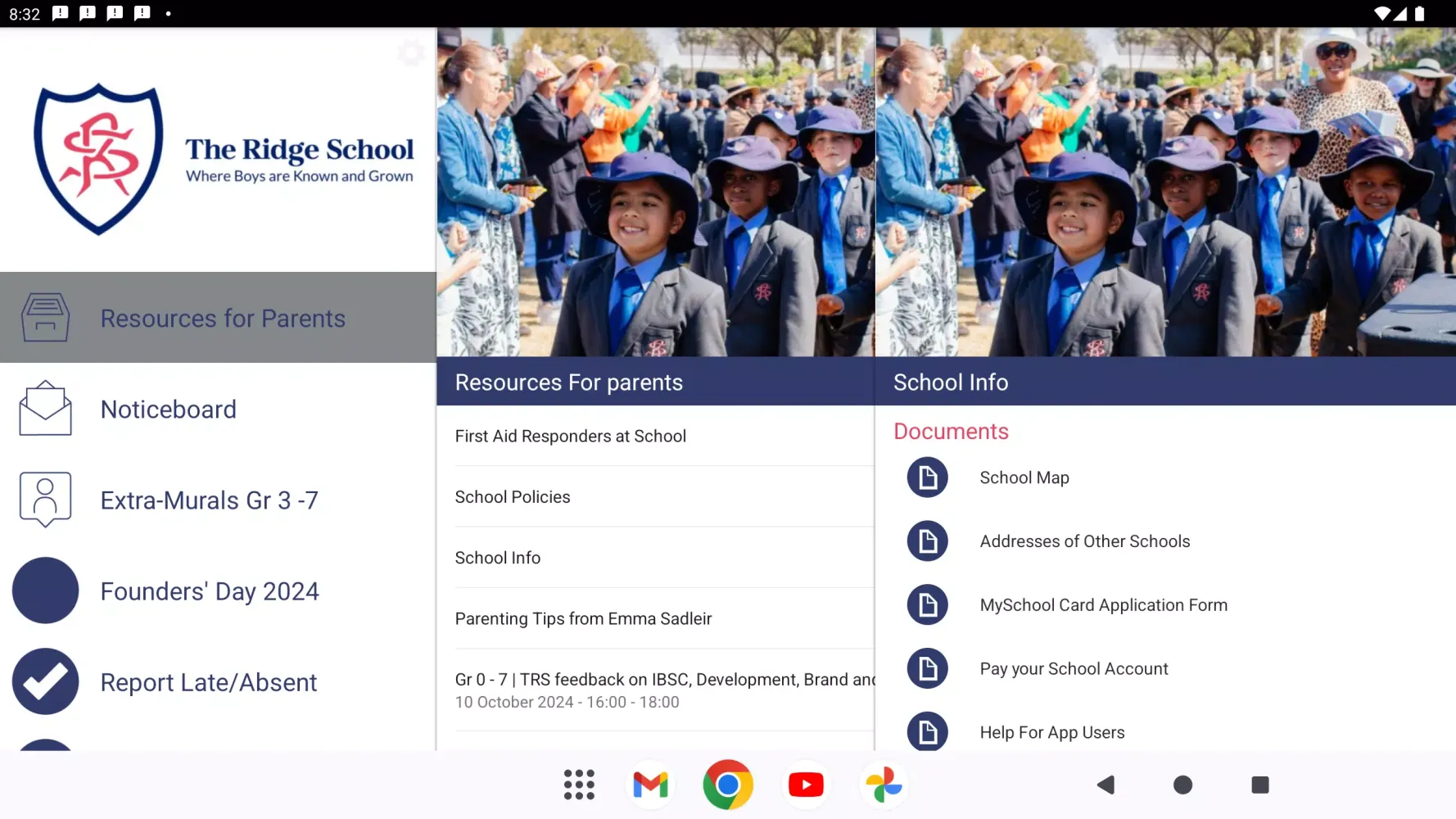Open the Pay your School Account link
Viewport: 1456px width, 819px height.
pos(1074,668)
